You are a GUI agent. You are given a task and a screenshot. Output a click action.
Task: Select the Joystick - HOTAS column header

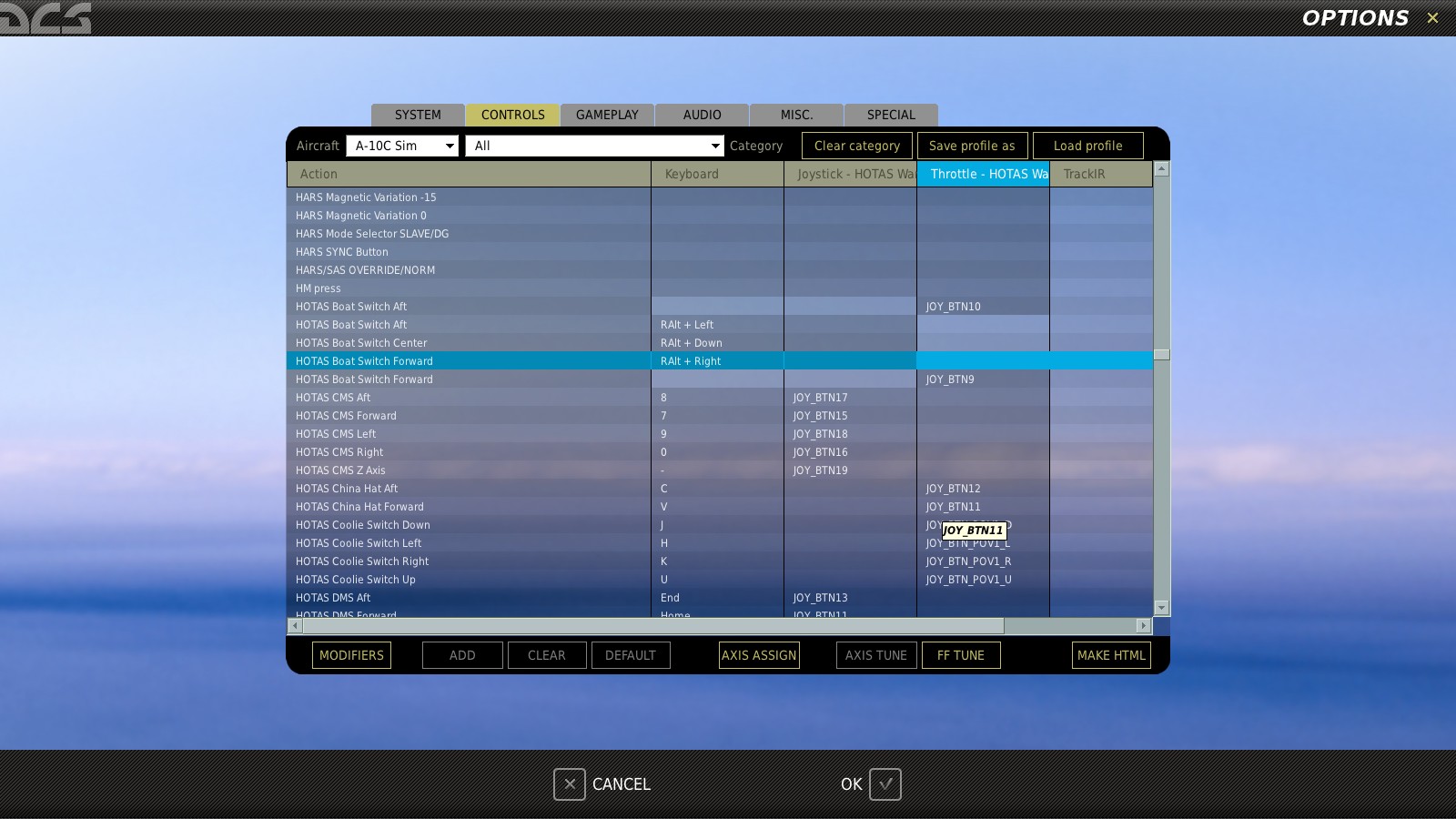pyautogui.click(x=850, y=174)
